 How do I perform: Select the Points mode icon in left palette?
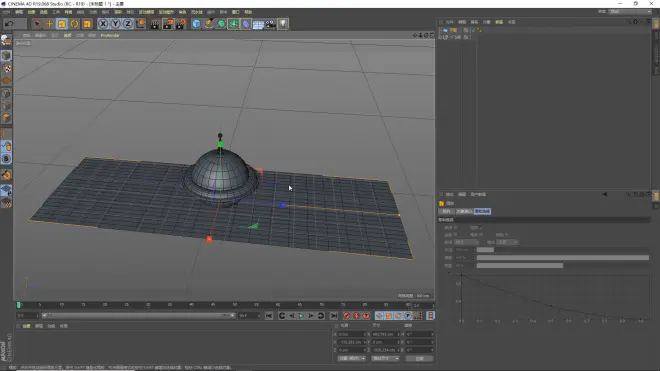pyautogui.click(x=6, y=93)
